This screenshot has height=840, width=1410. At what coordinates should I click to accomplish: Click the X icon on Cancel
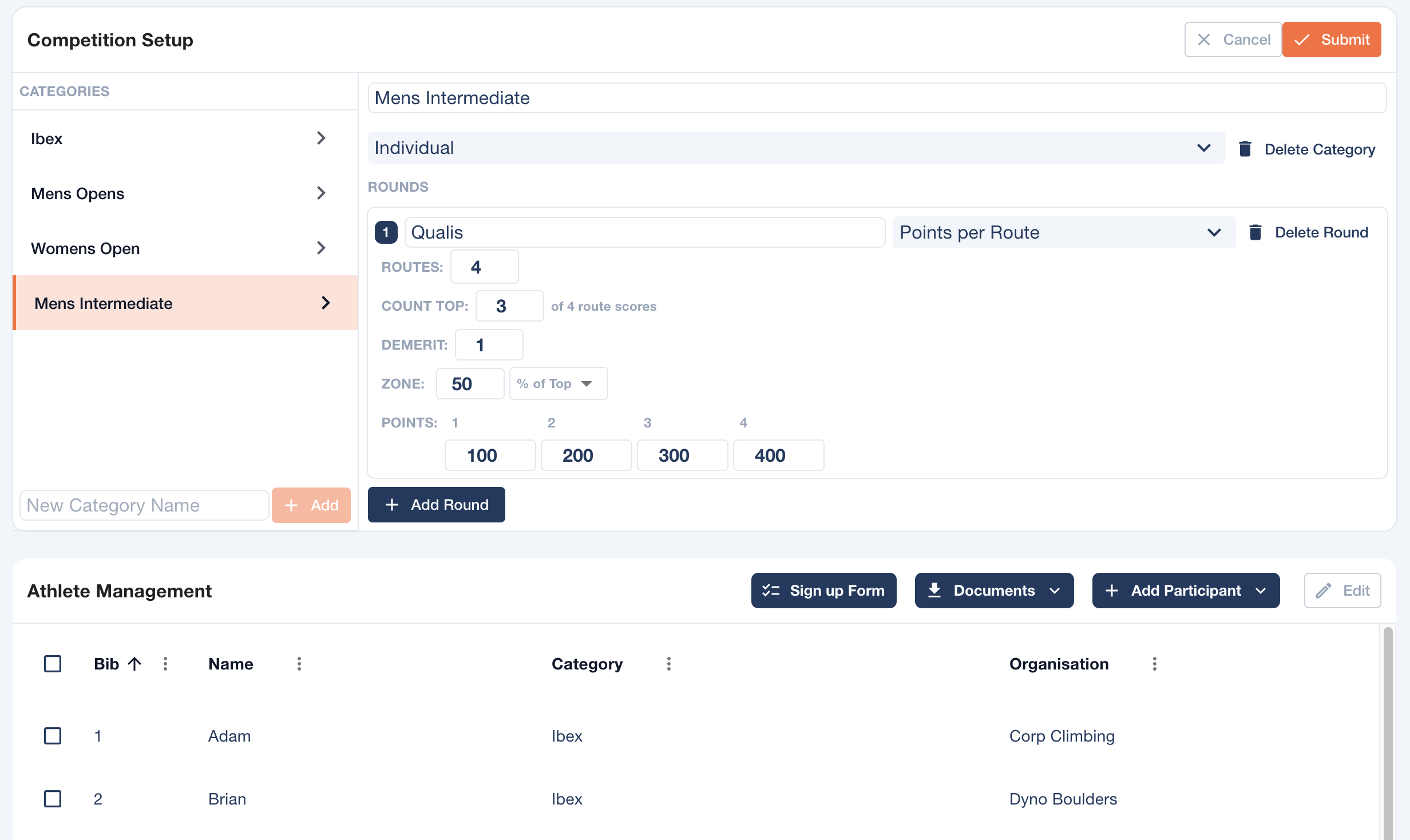click(1204, 39)
